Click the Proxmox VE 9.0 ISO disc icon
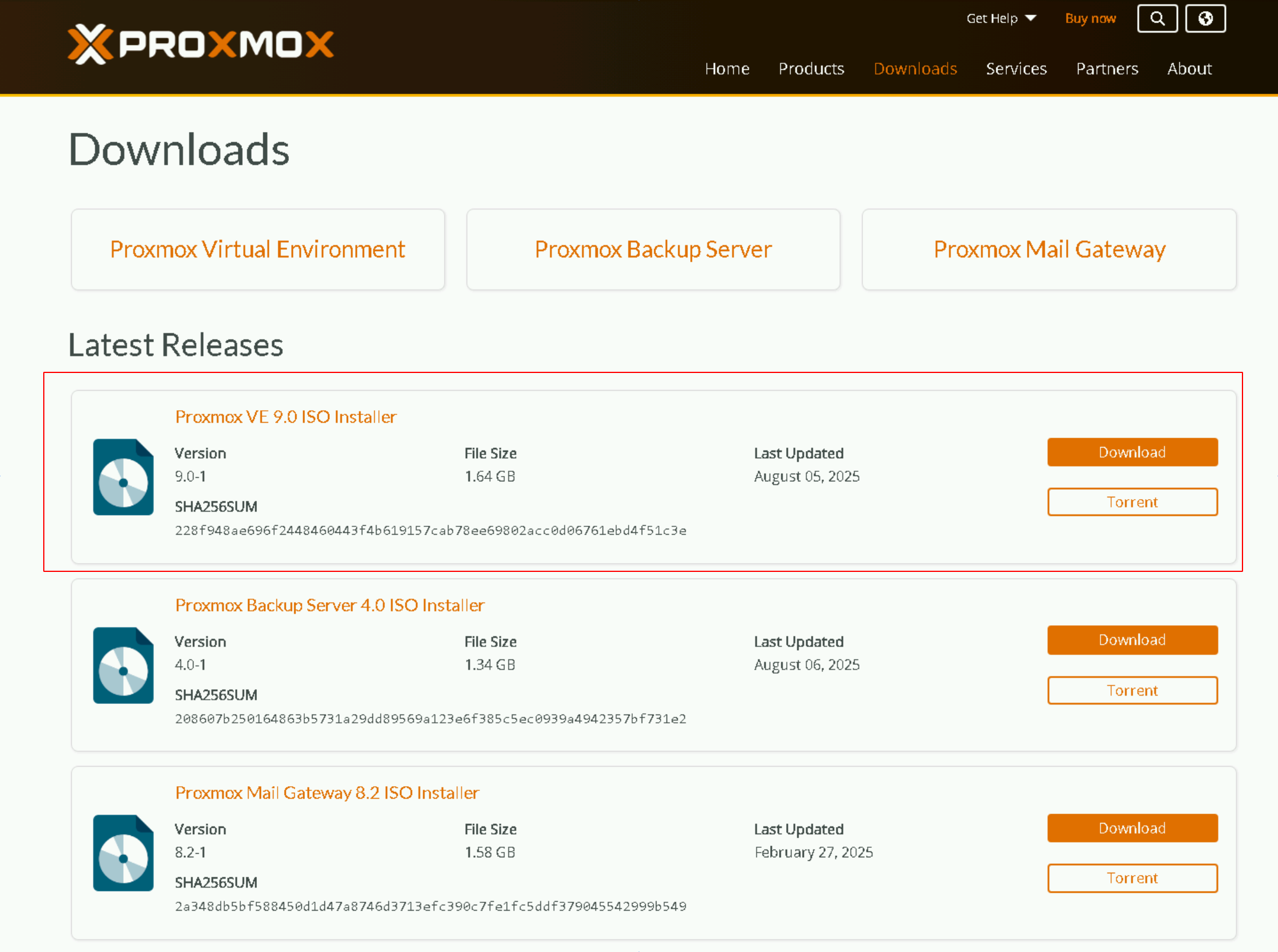Screen dimensions: 1278x952 point(123,477)
